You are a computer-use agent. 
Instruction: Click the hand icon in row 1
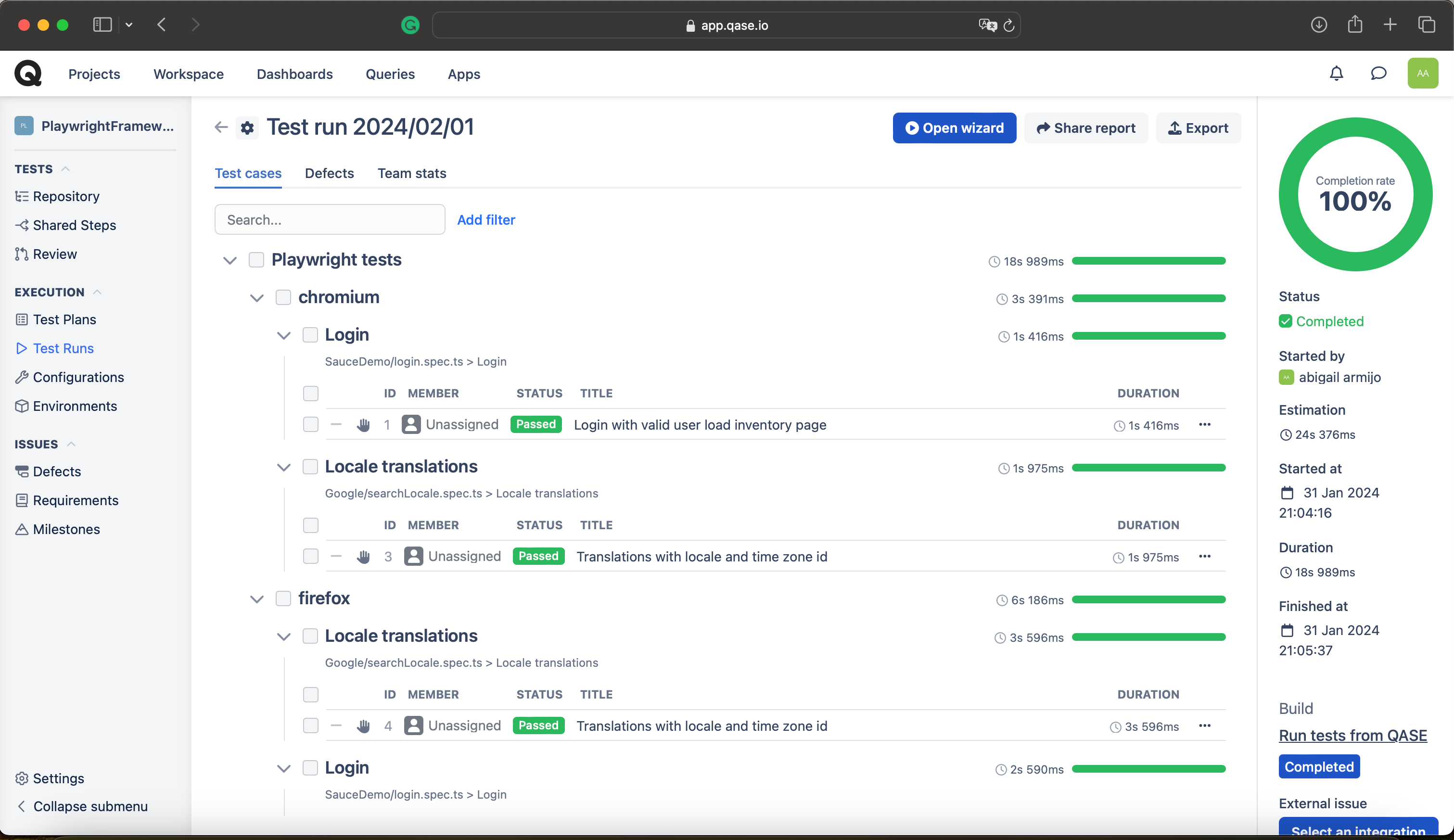[363, 425]
